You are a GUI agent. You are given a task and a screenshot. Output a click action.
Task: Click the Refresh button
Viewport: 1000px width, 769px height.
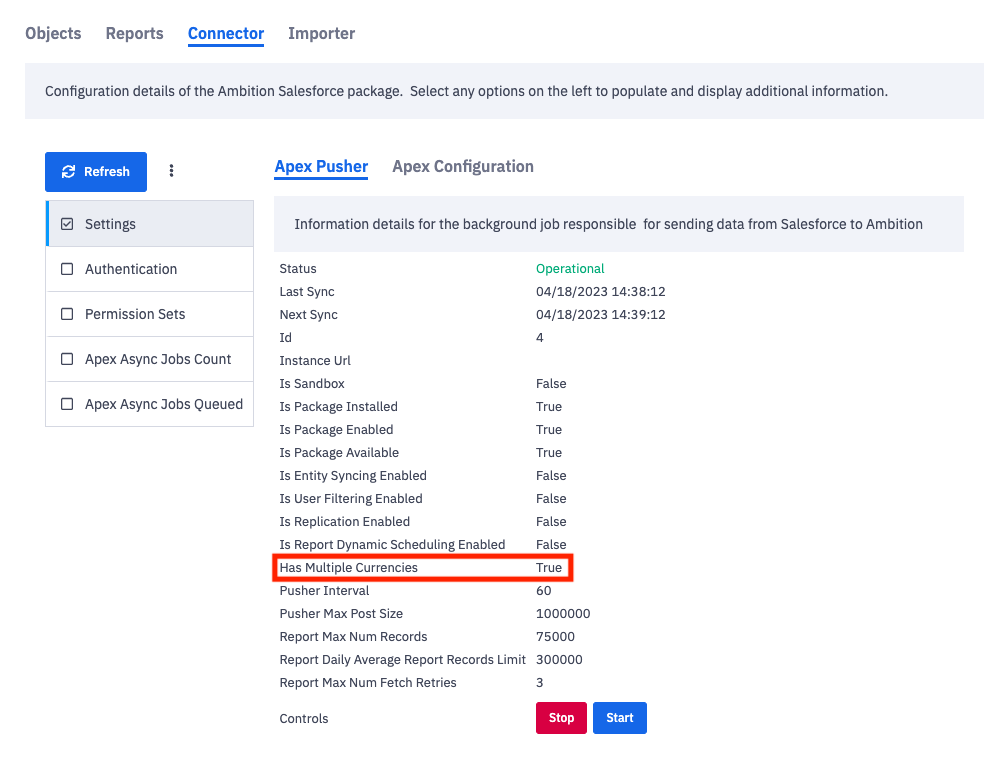(96, 172)
